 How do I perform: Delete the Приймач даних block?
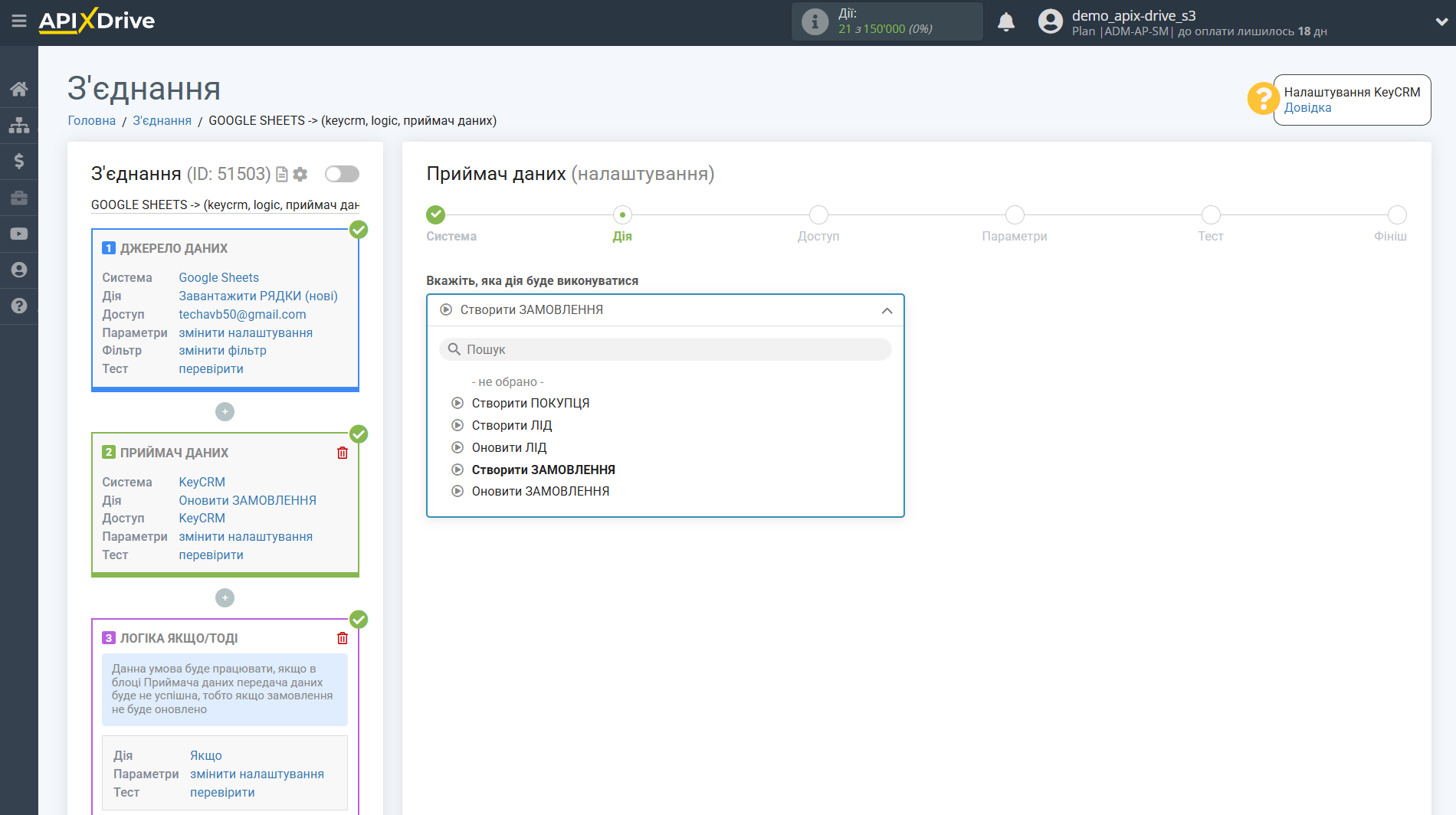point(343,453)
